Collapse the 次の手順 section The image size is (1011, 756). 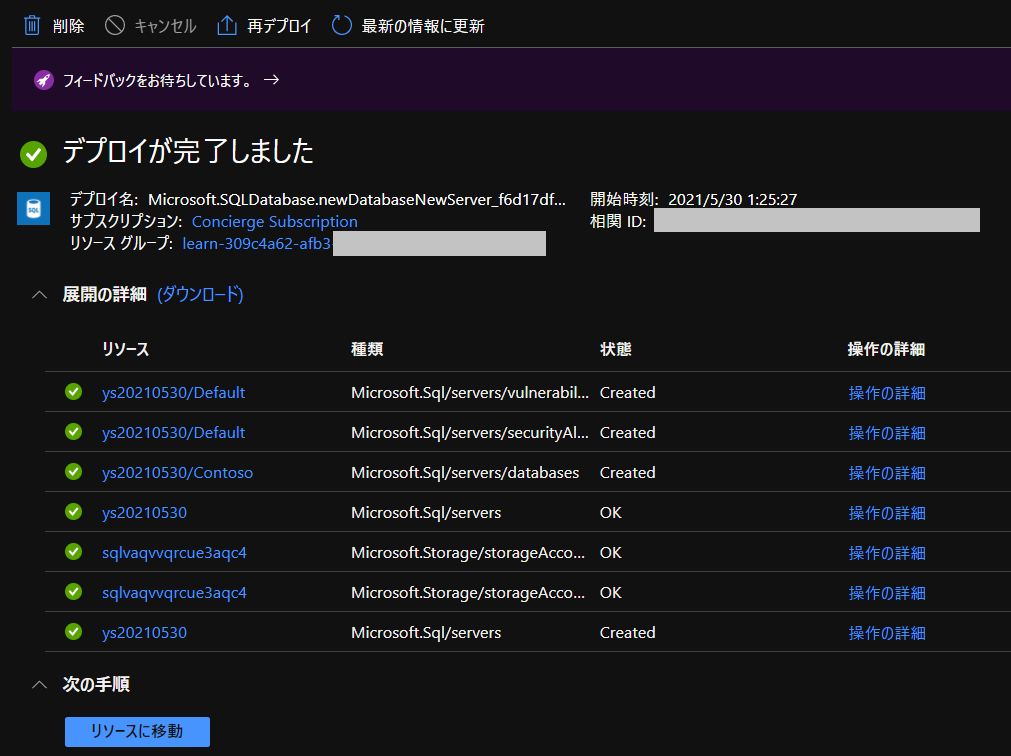pyautogui.click(x=39, y=684)
